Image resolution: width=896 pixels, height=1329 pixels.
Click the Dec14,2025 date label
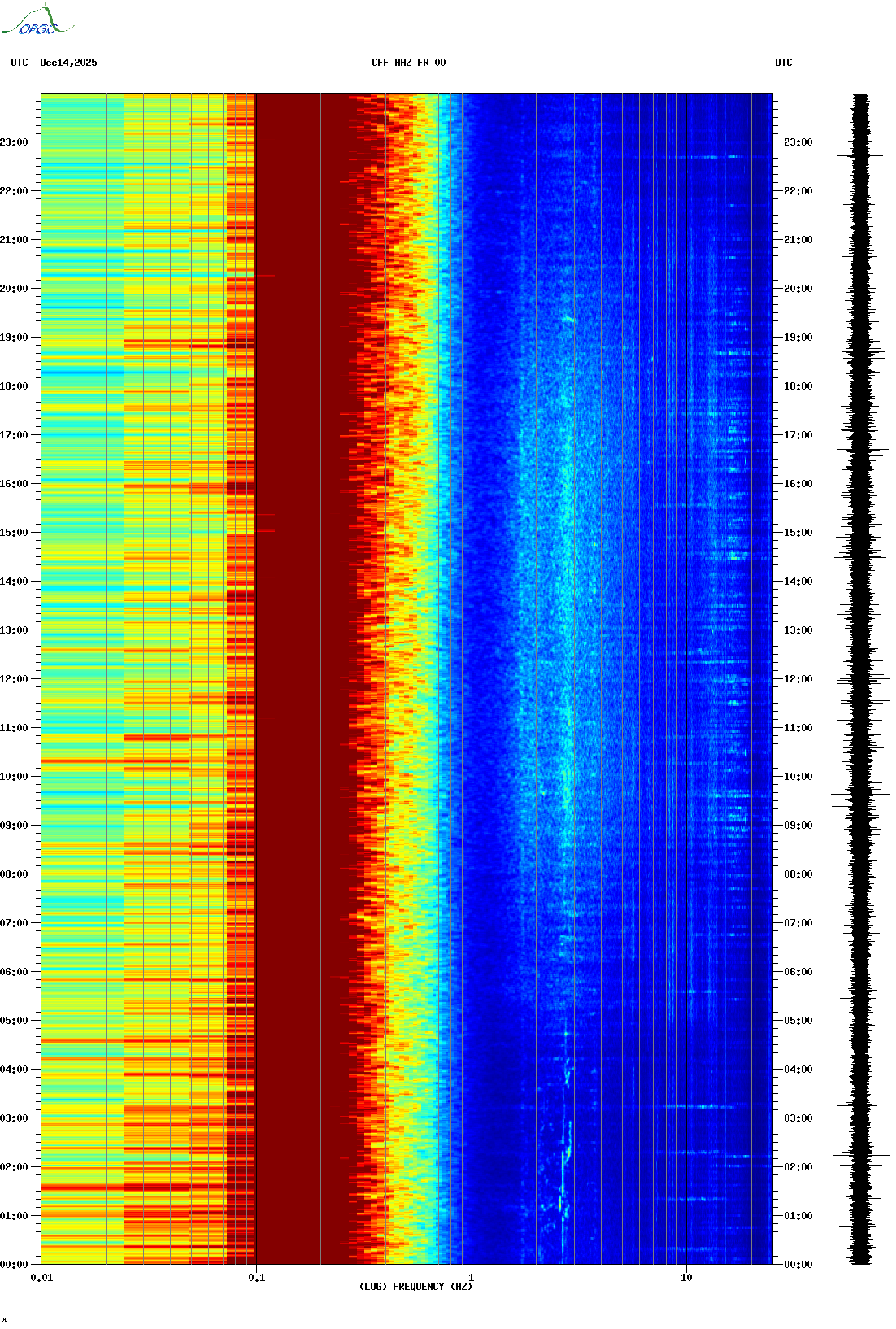tap(68, 63)
